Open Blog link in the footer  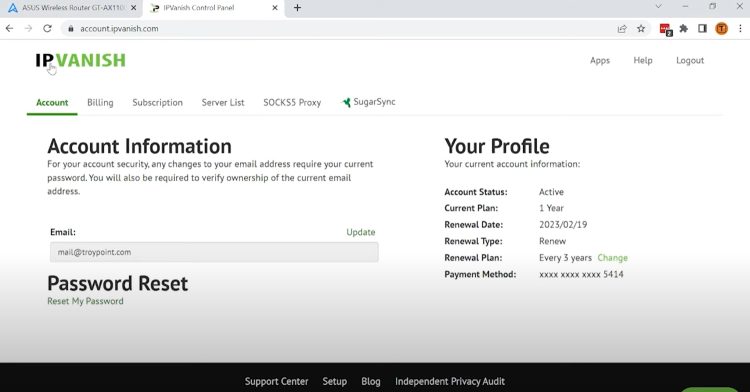(x=371, y=381)
